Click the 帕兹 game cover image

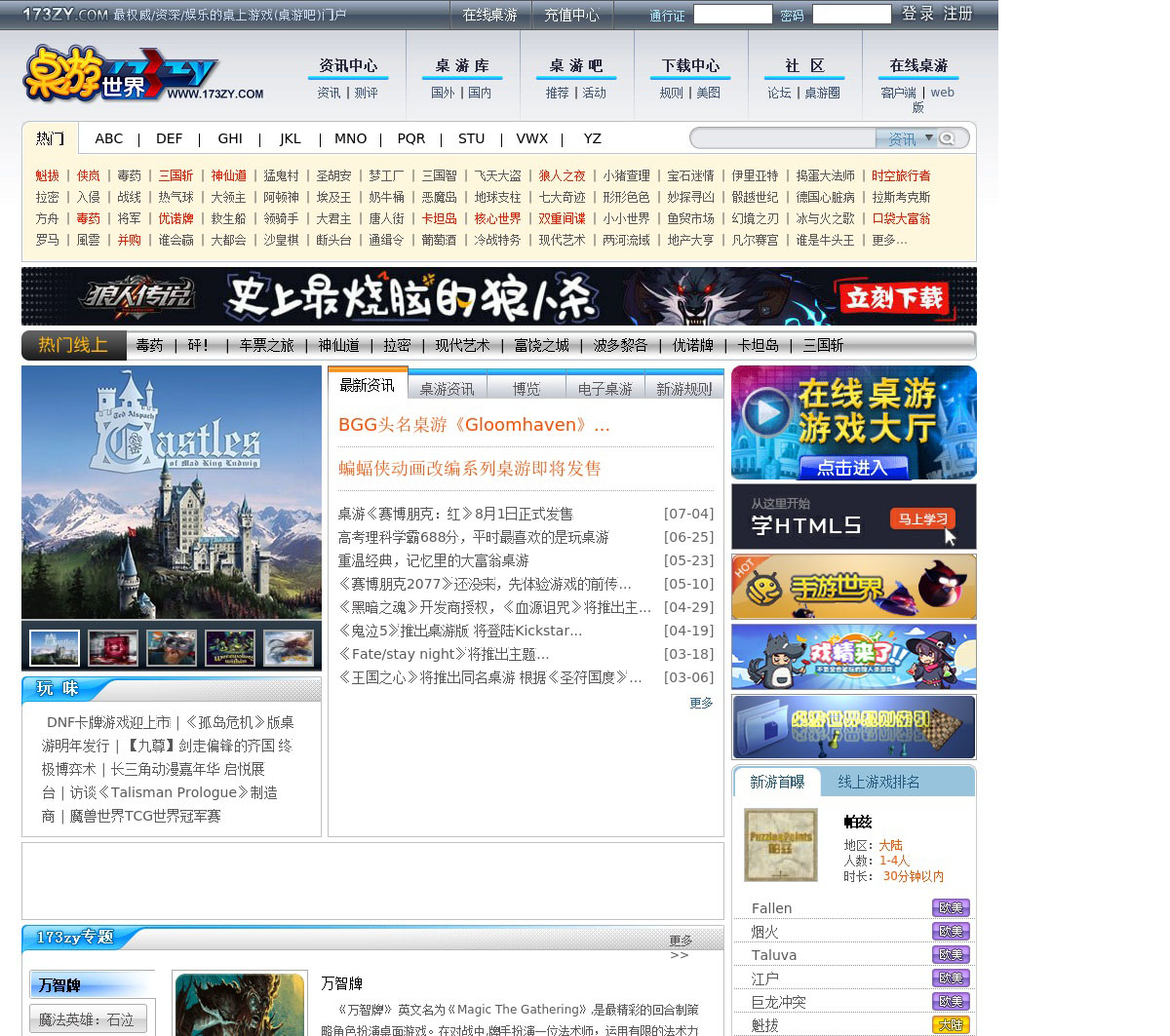coord(780,844)
